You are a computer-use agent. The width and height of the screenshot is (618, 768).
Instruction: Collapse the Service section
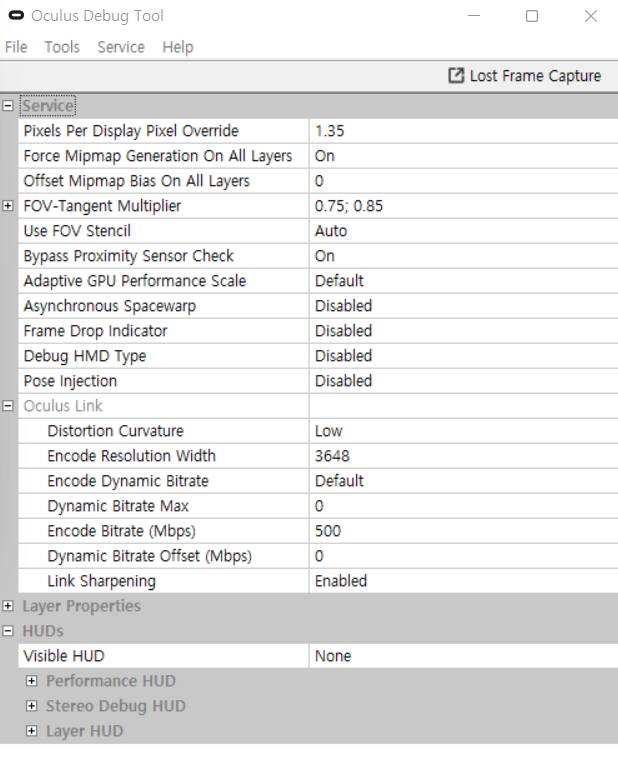point(9,106)
